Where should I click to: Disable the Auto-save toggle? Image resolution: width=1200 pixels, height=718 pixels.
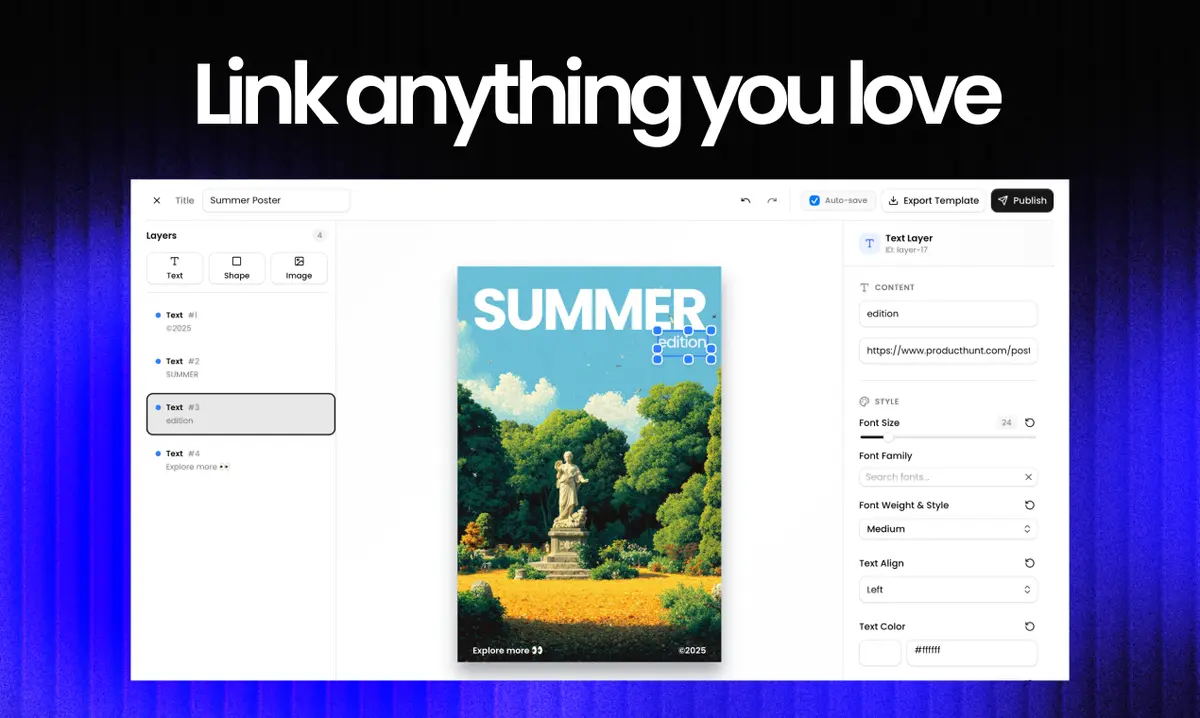814,200
